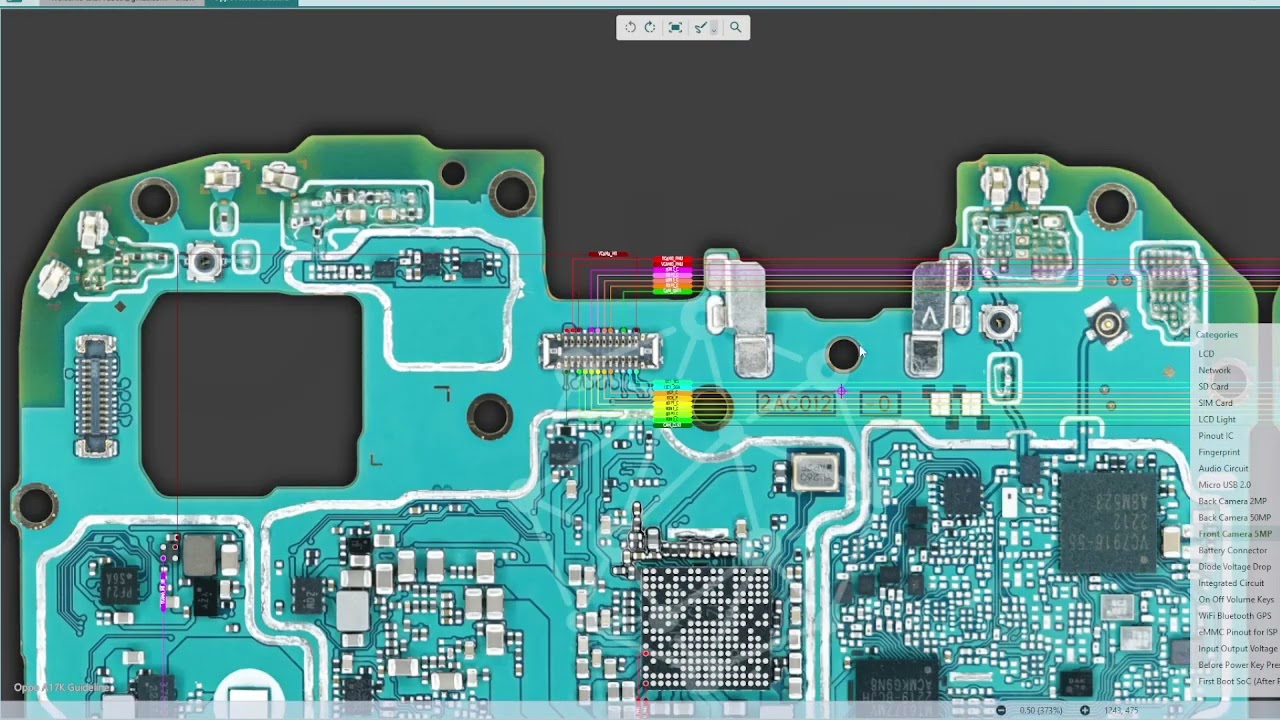
Task: Select the Input Output Voltage category
Action: click(1238, 649)
